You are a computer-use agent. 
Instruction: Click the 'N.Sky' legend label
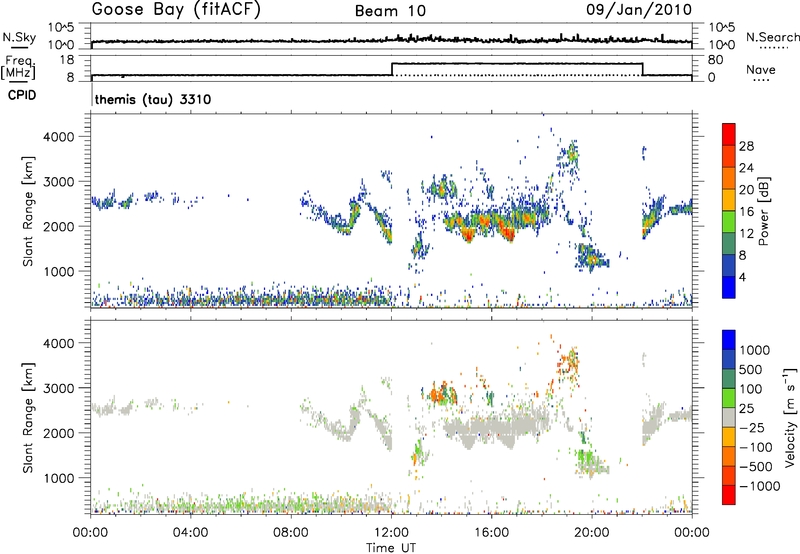pos(19,37)
